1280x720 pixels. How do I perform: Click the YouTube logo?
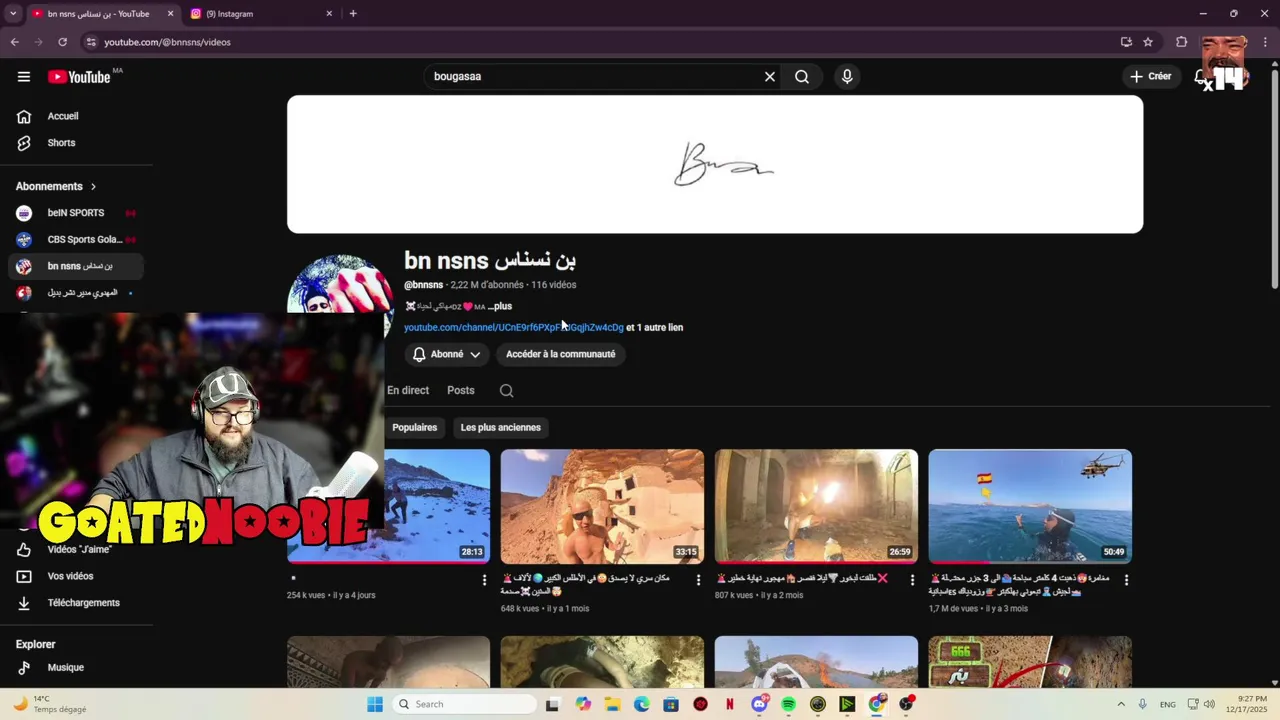point(79,77)
